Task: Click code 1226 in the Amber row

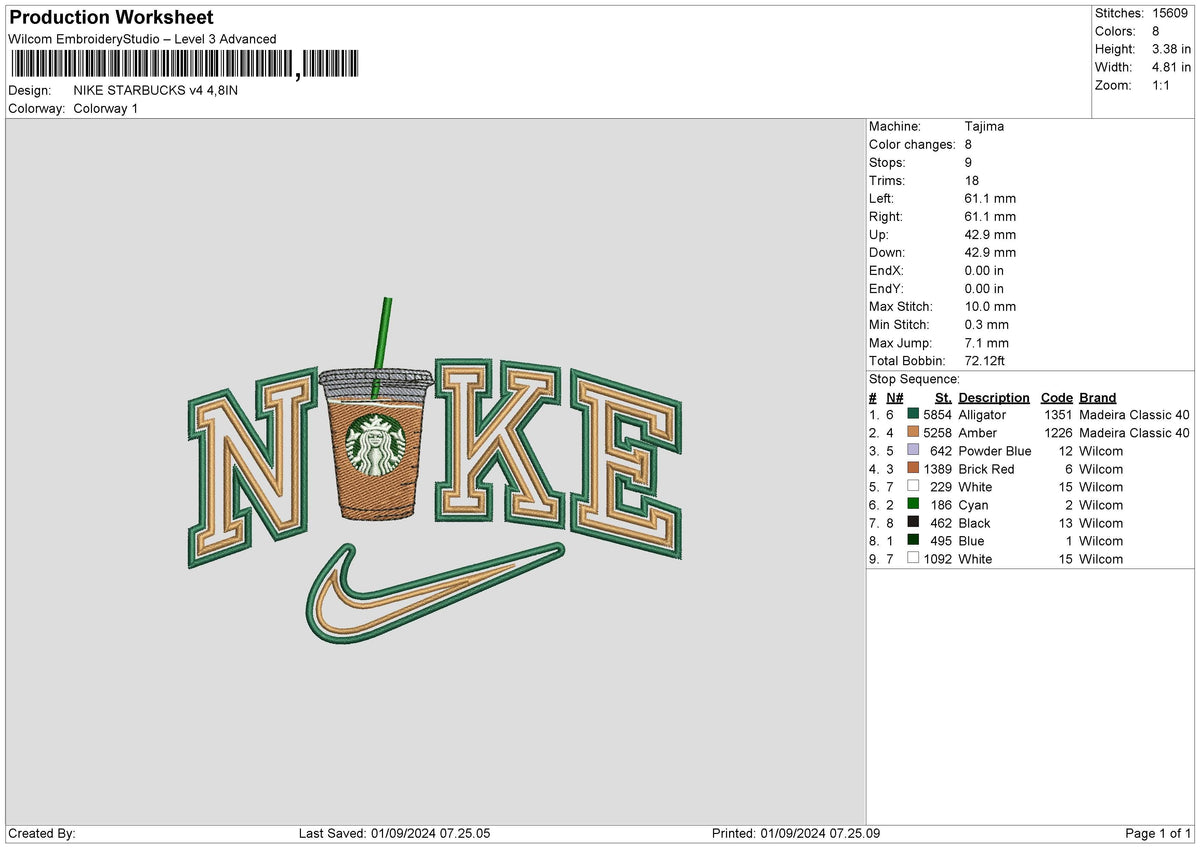Action: point(1058,432)
